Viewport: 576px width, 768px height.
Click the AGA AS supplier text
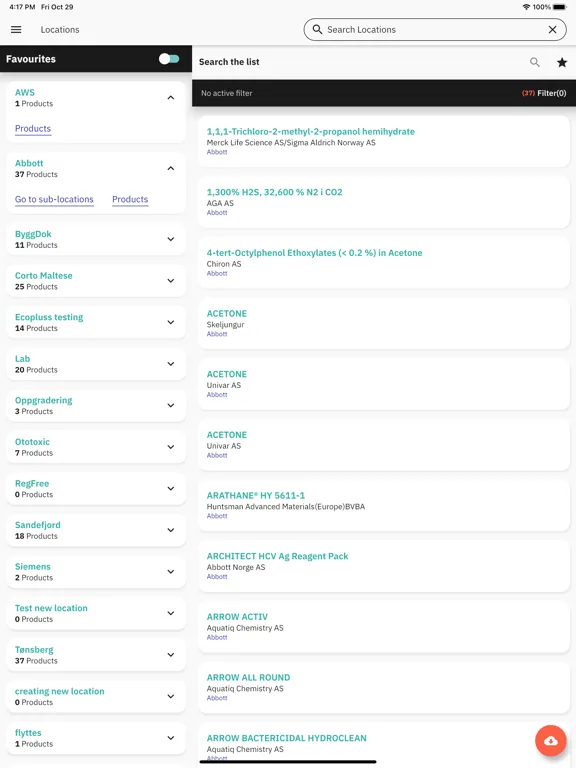[x=220, y=203]
